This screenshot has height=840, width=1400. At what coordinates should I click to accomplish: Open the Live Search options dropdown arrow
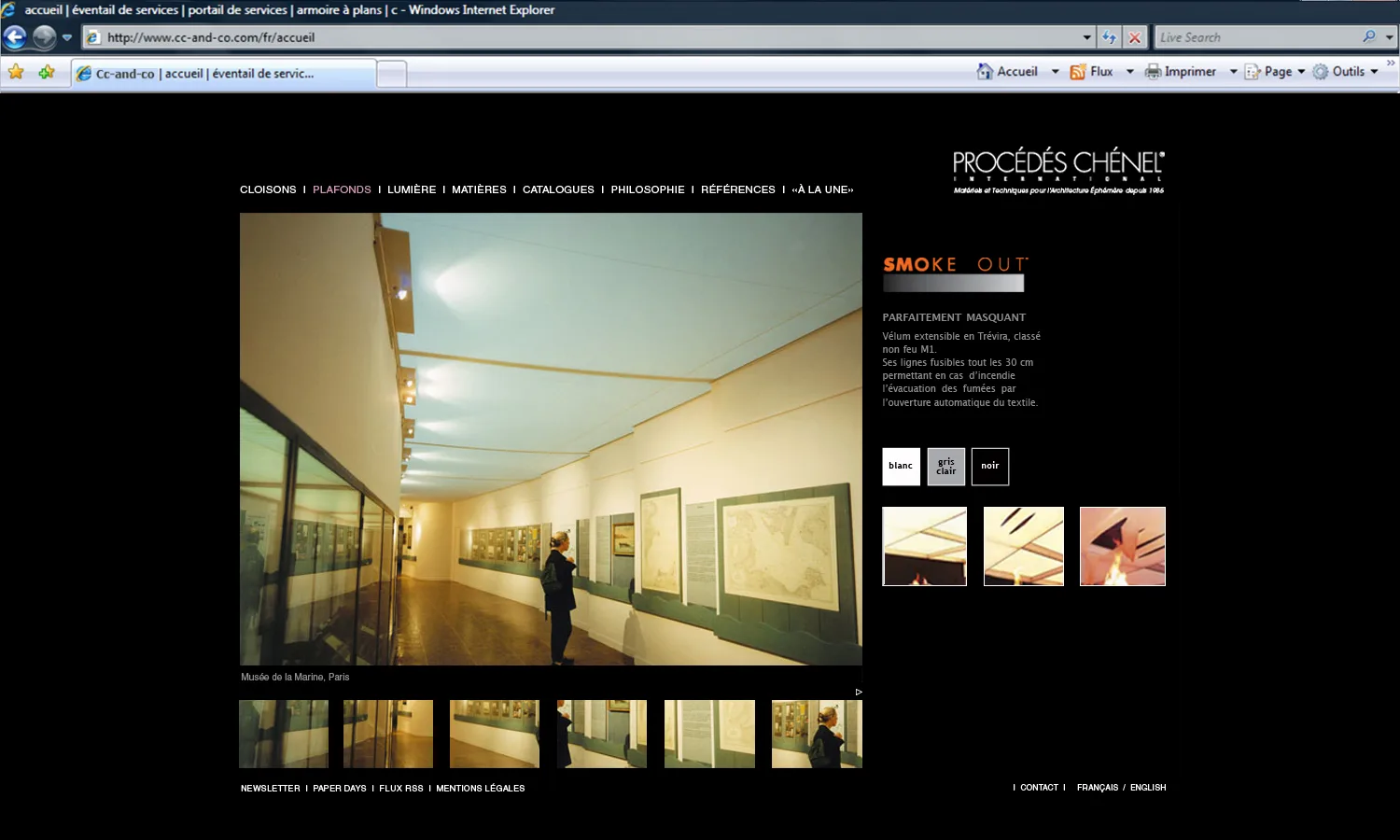pyautogui.click(x=1389, y=38)
